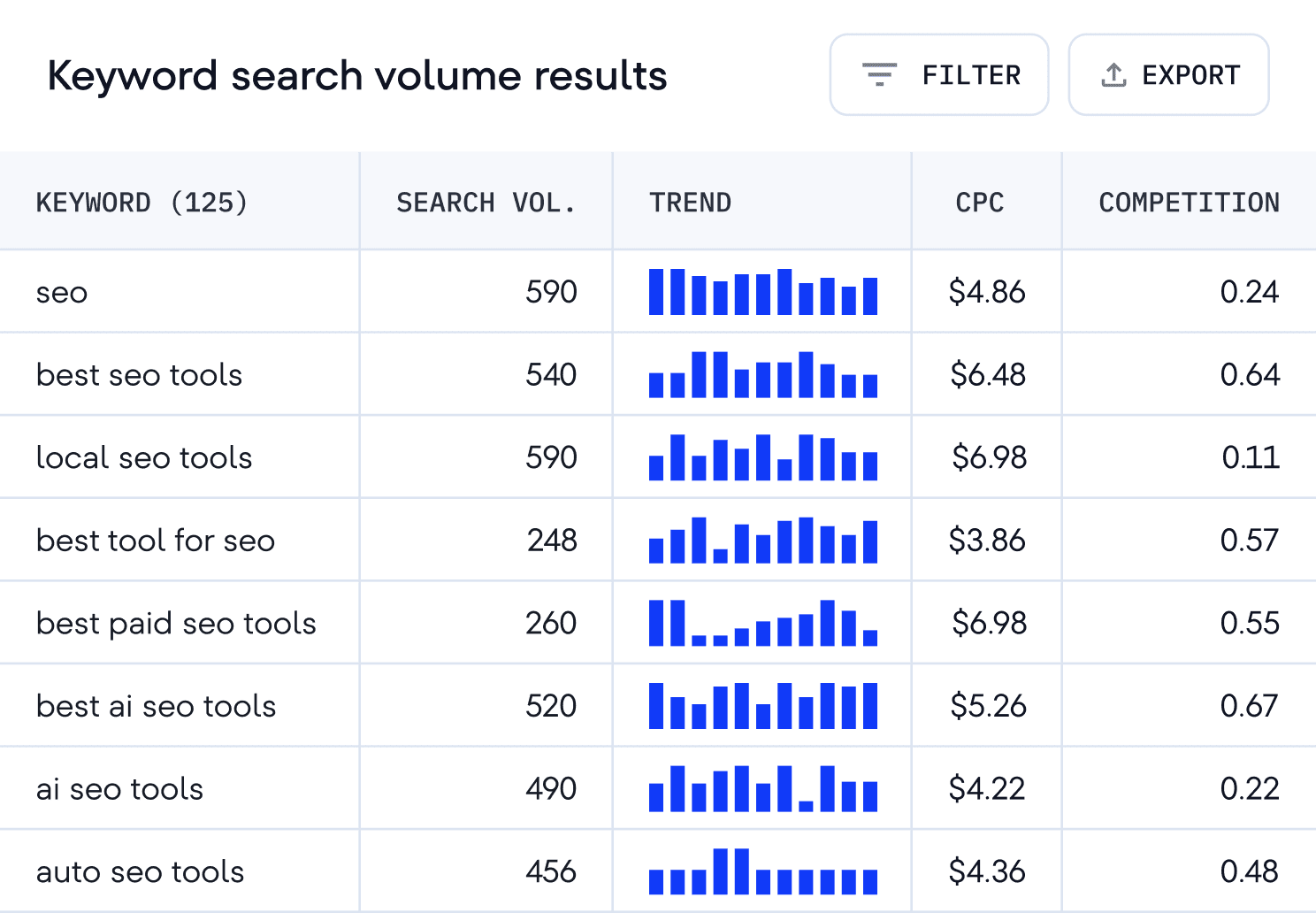Select the trend graph for local seo tools

[762, 457]
